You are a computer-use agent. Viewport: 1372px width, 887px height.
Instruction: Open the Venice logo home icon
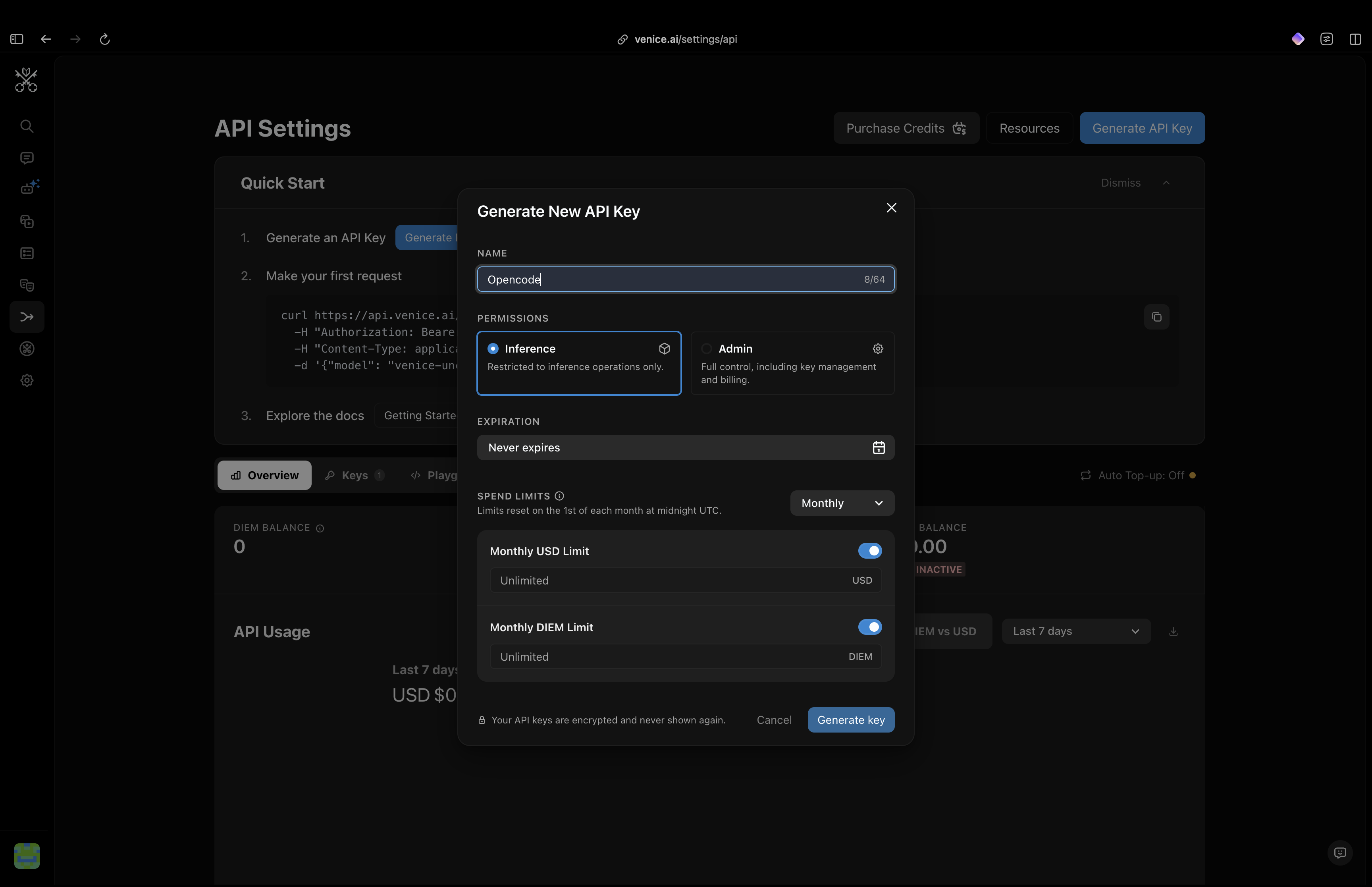click(x=26, y=79)
